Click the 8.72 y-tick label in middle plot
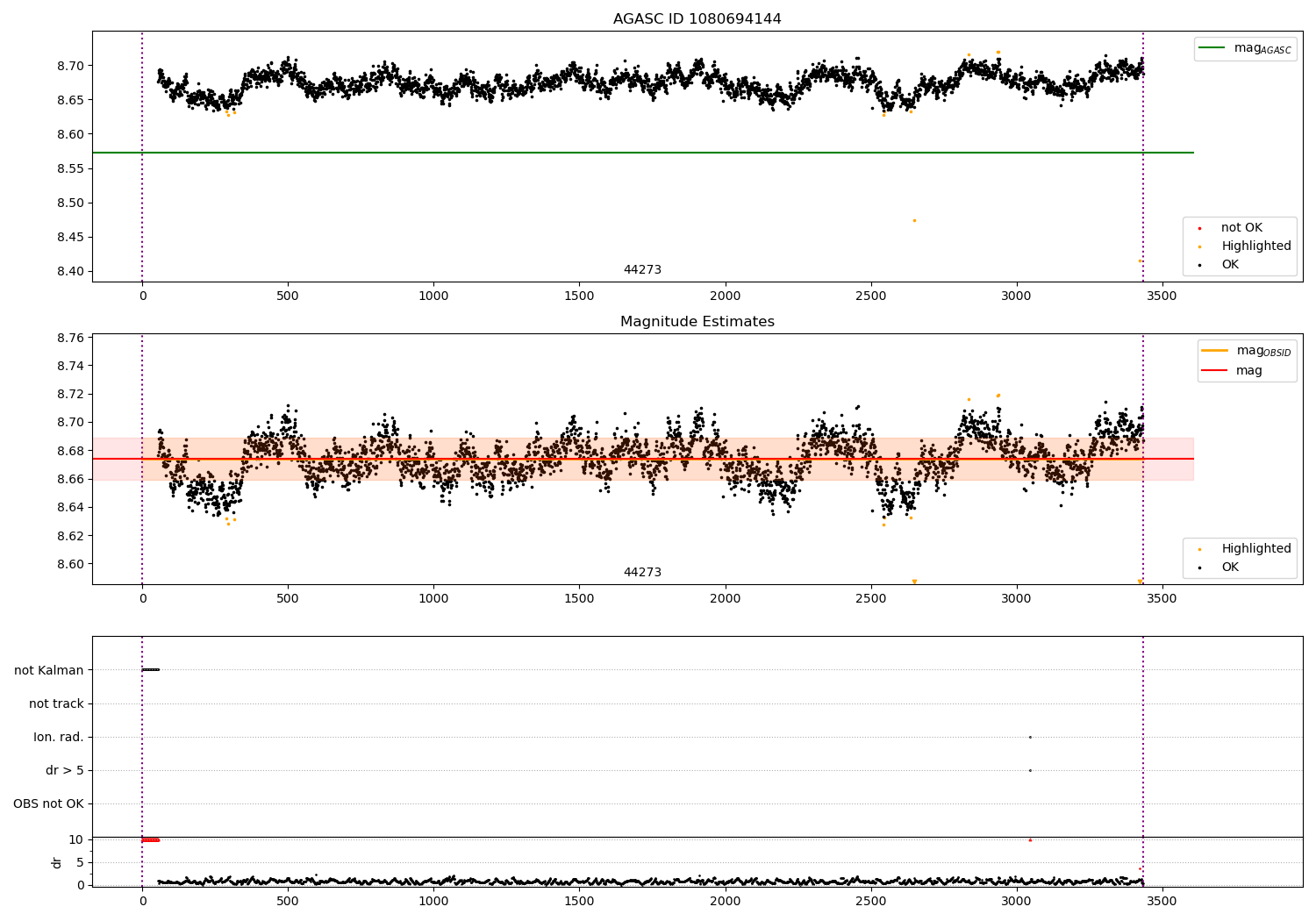 coord(70,395)
